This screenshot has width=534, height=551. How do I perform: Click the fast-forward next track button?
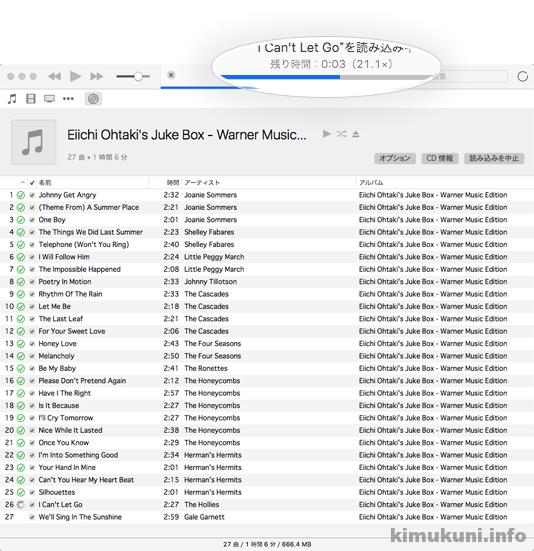96,76
